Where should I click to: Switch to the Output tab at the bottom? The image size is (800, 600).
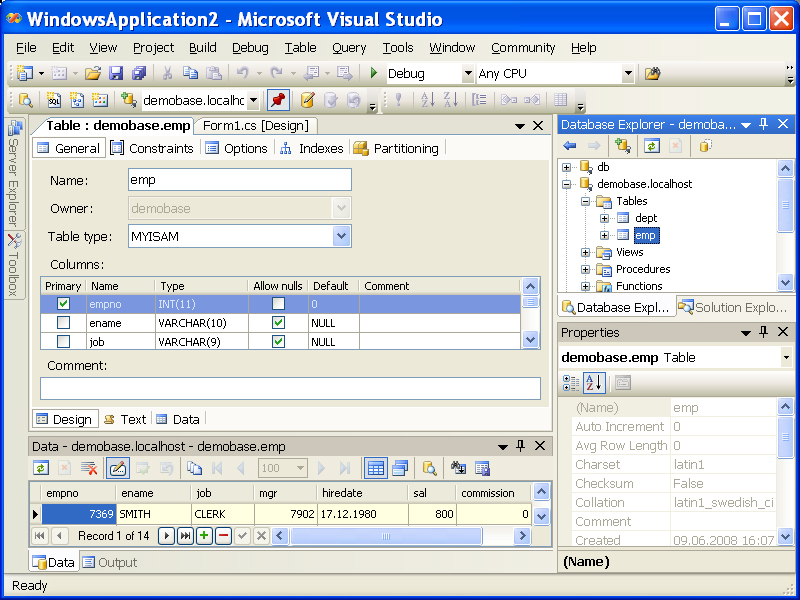(x=110, y=562)
